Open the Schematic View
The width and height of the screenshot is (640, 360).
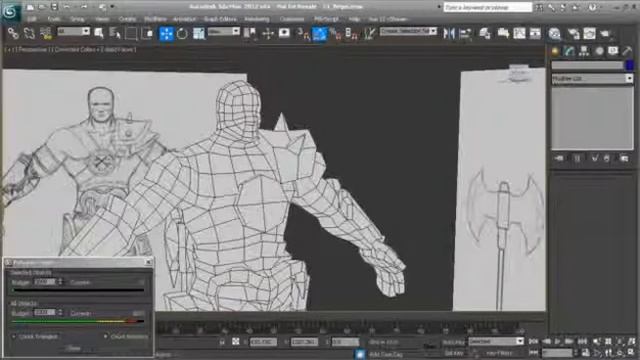tap(535, 33)
